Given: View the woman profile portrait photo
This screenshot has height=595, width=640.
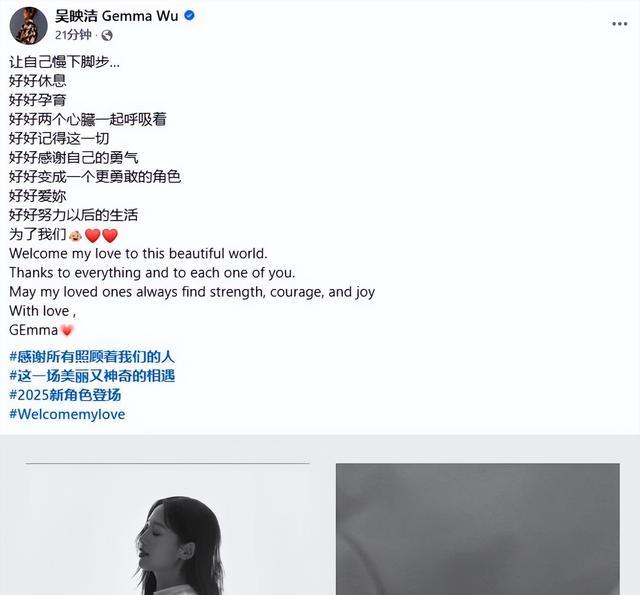Looking at the screenshot, I should pos(168,531).
